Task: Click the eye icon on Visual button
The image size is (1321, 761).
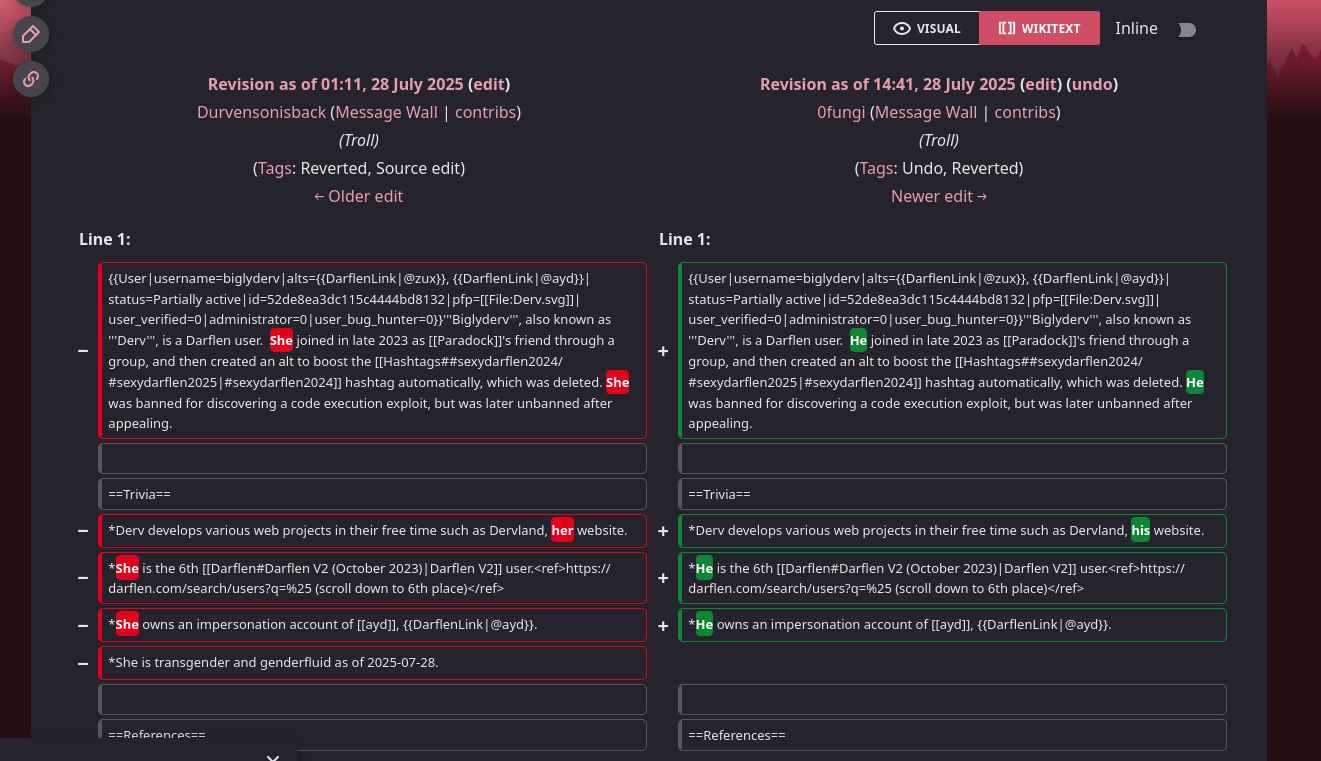Action: (x=902, y=29)
